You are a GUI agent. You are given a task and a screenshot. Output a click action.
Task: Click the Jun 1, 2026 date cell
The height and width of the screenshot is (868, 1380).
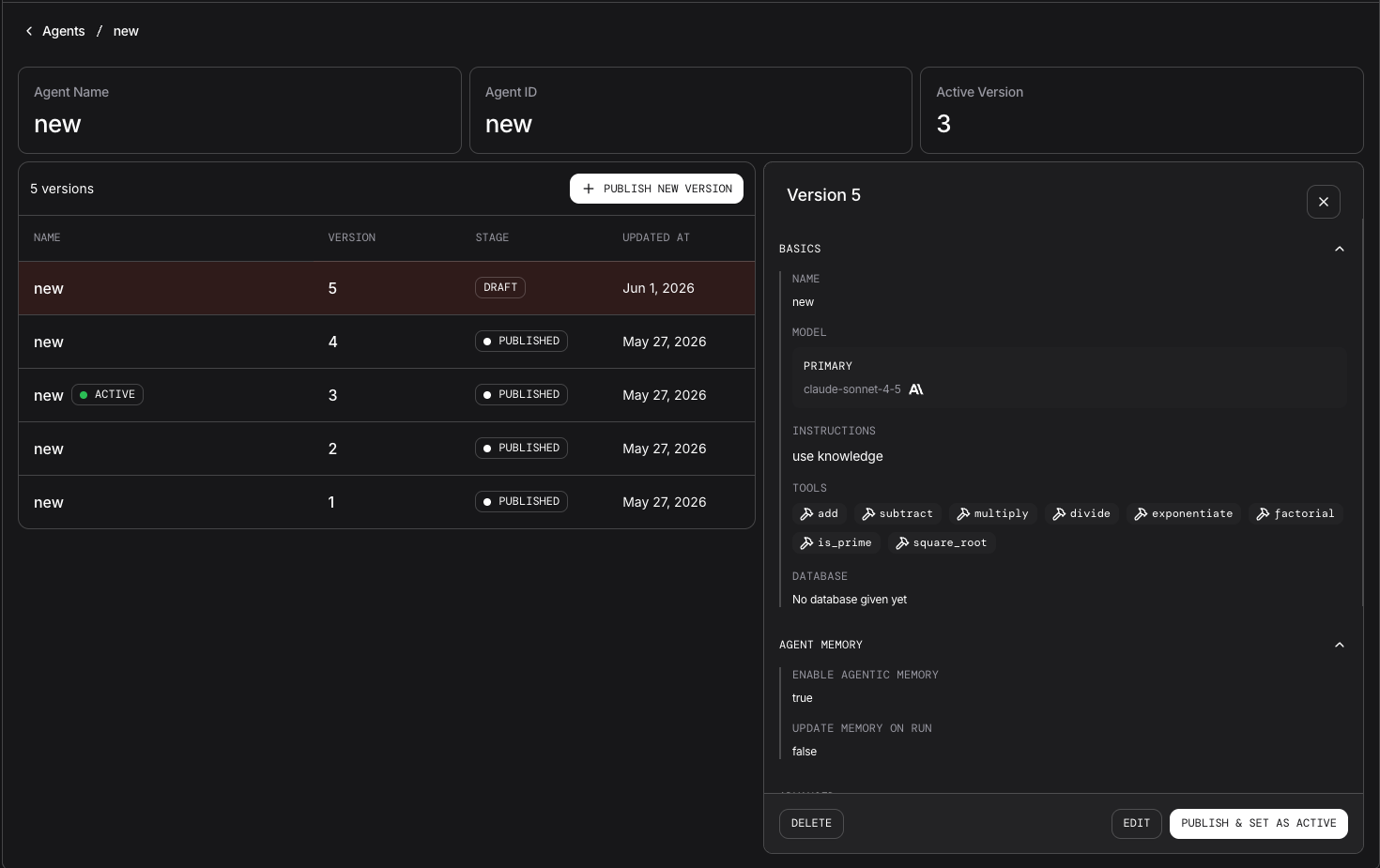tap(658, 288)
